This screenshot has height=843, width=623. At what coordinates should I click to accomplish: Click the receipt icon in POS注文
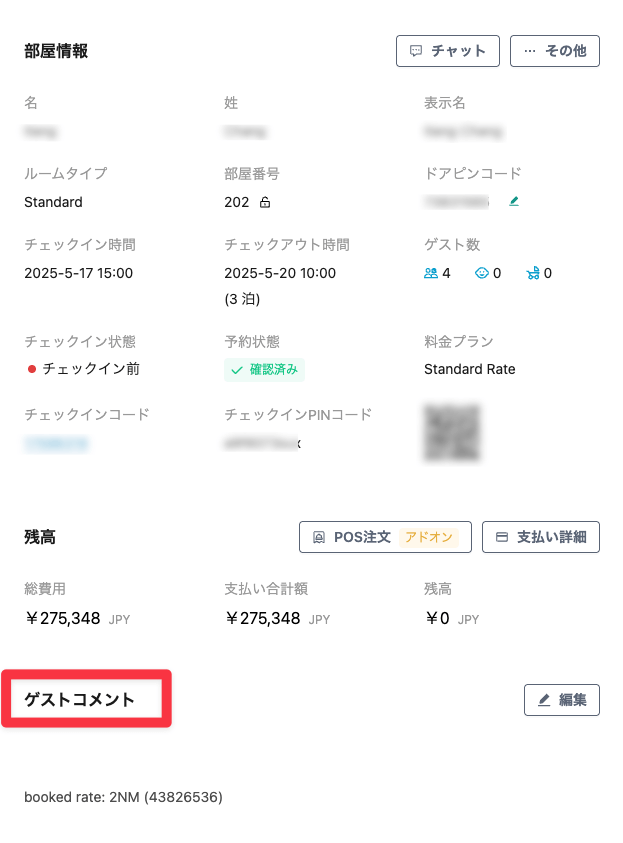point(319,537)
